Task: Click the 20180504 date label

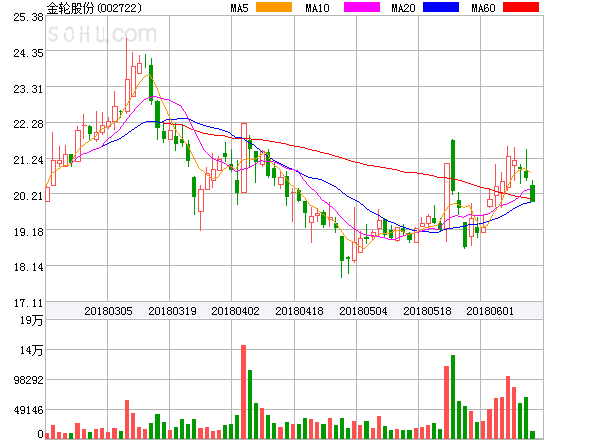Action: pyautogui.click(x=363, y=311)
